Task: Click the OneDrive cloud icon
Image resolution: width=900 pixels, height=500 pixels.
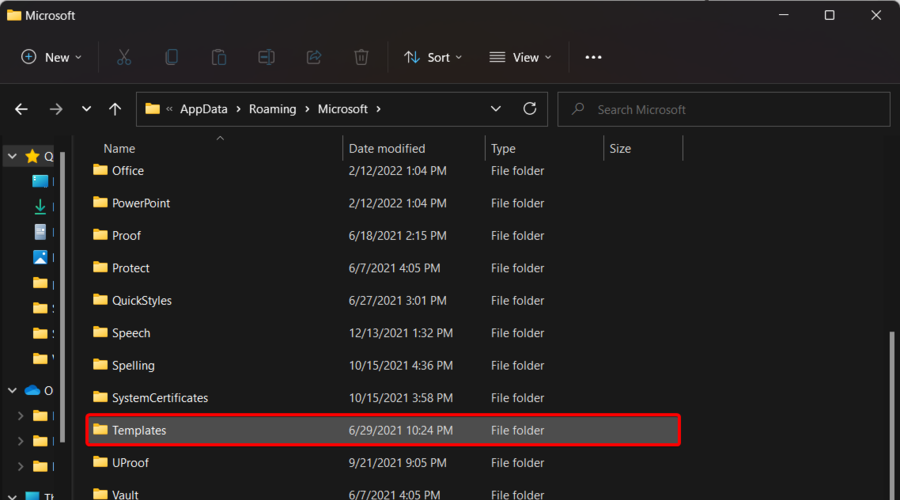Action: click(32, 390)
